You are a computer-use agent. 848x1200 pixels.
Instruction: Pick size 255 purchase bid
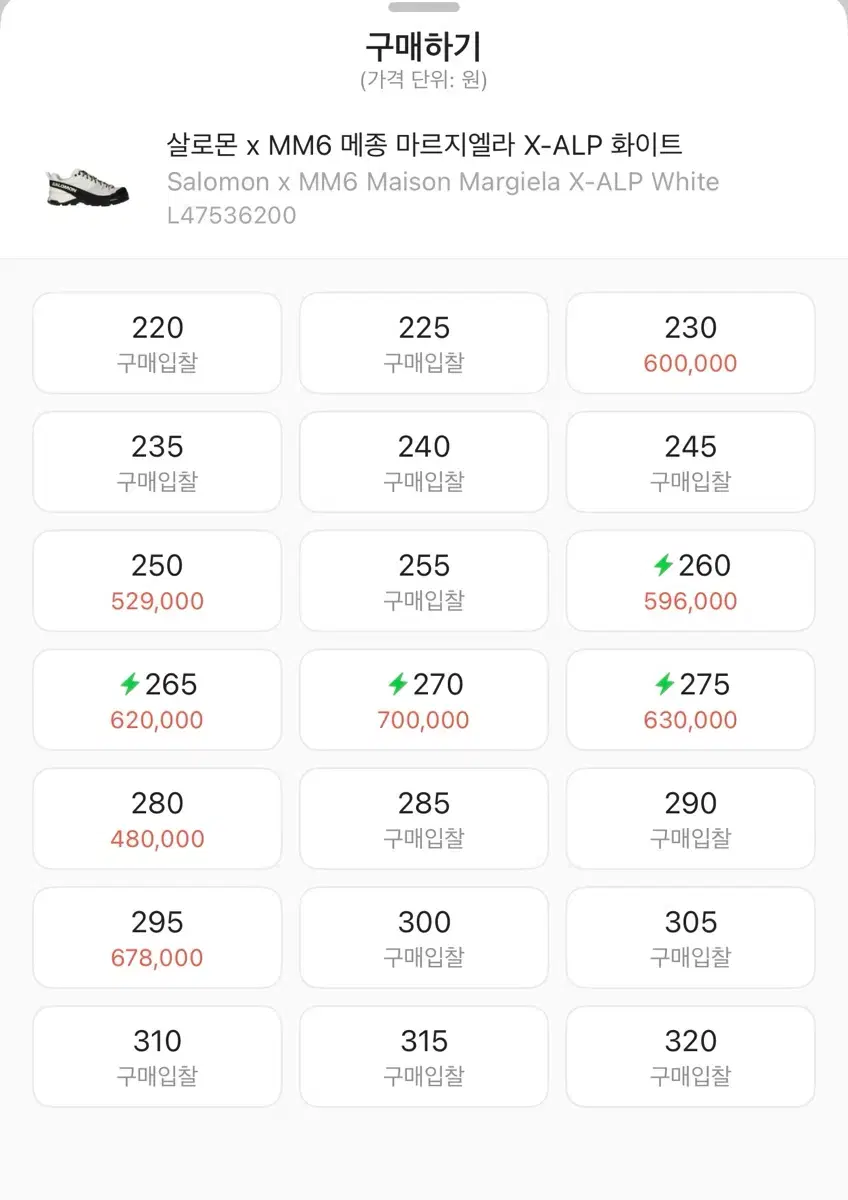point(424,581)
